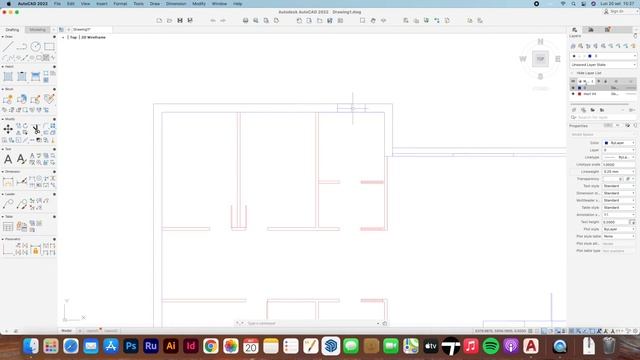Click the Linetype scale value field
This screenshot has width=640, height=360.
619,164
